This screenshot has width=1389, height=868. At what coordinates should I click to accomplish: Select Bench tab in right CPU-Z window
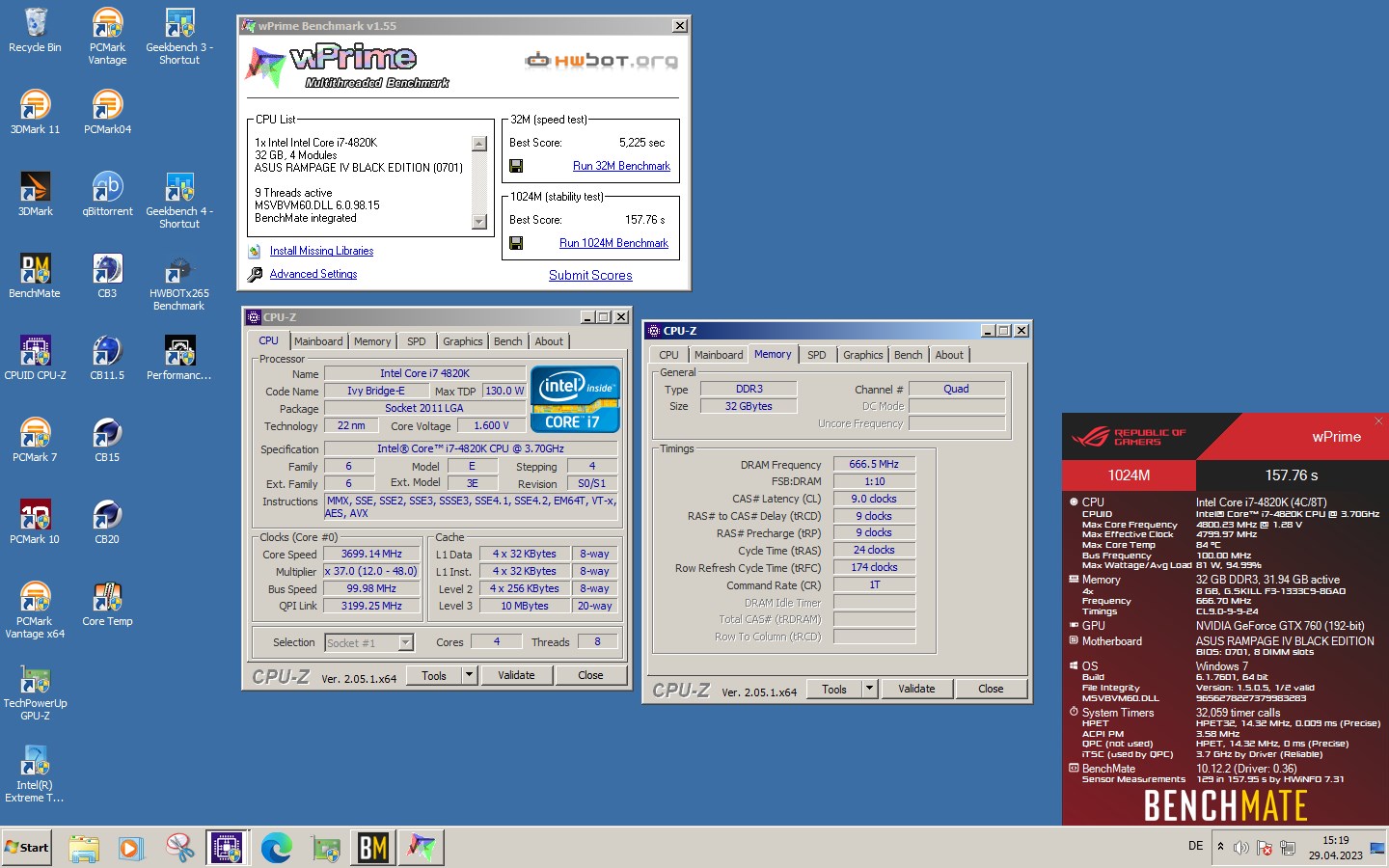click(908, 355)
